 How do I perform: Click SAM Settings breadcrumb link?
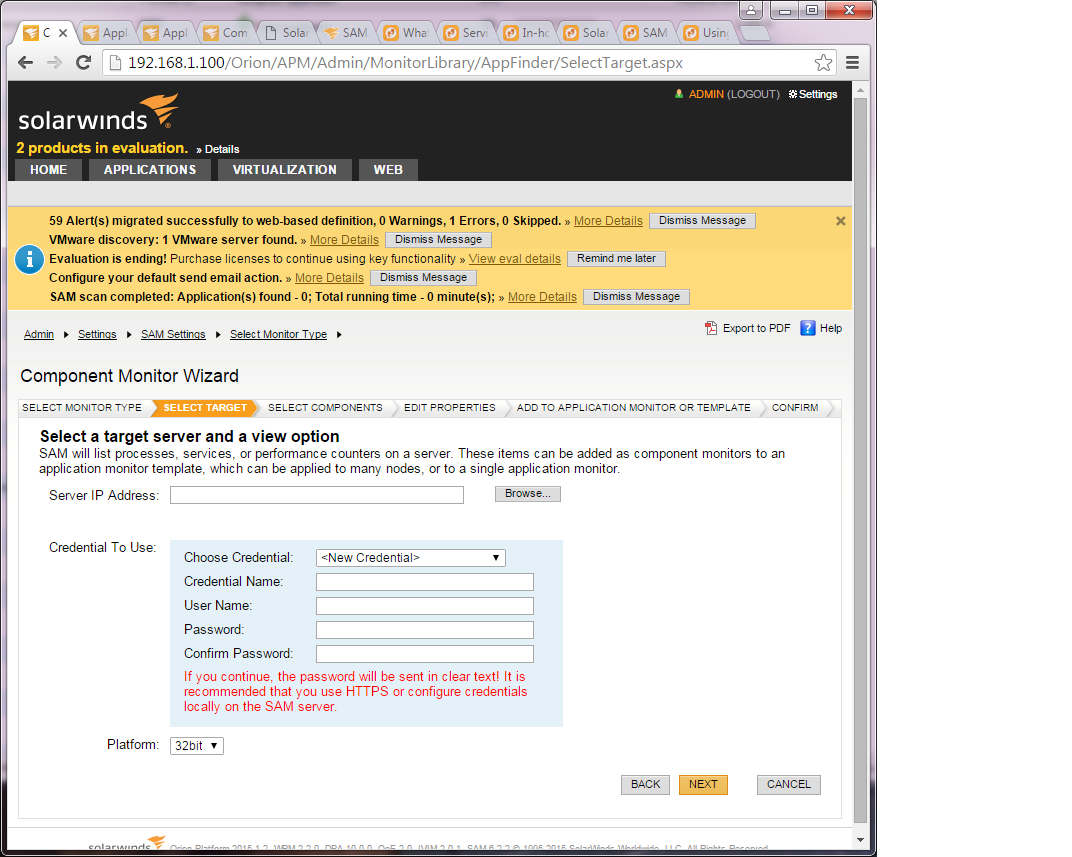173,334
